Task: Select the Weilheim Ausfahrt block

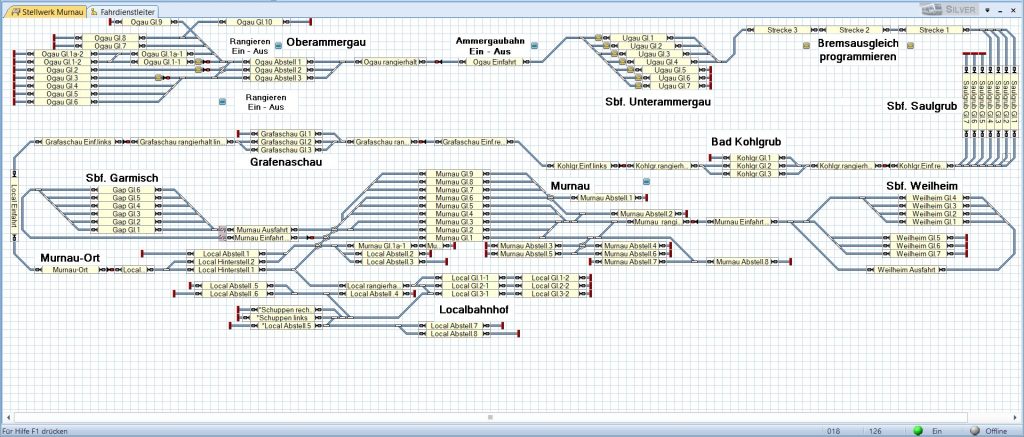Action: 906,270
